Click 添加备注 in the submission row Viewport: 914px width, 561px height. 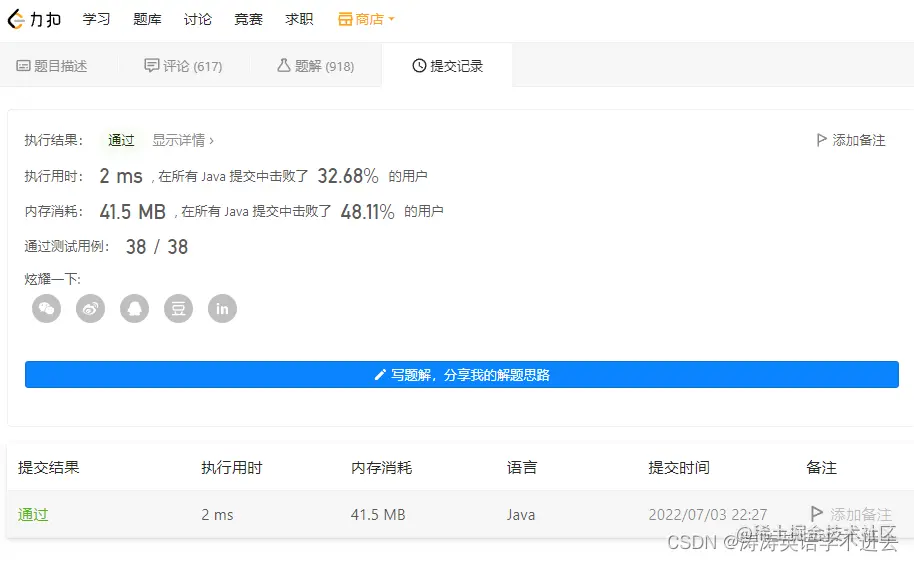(852, 514)
